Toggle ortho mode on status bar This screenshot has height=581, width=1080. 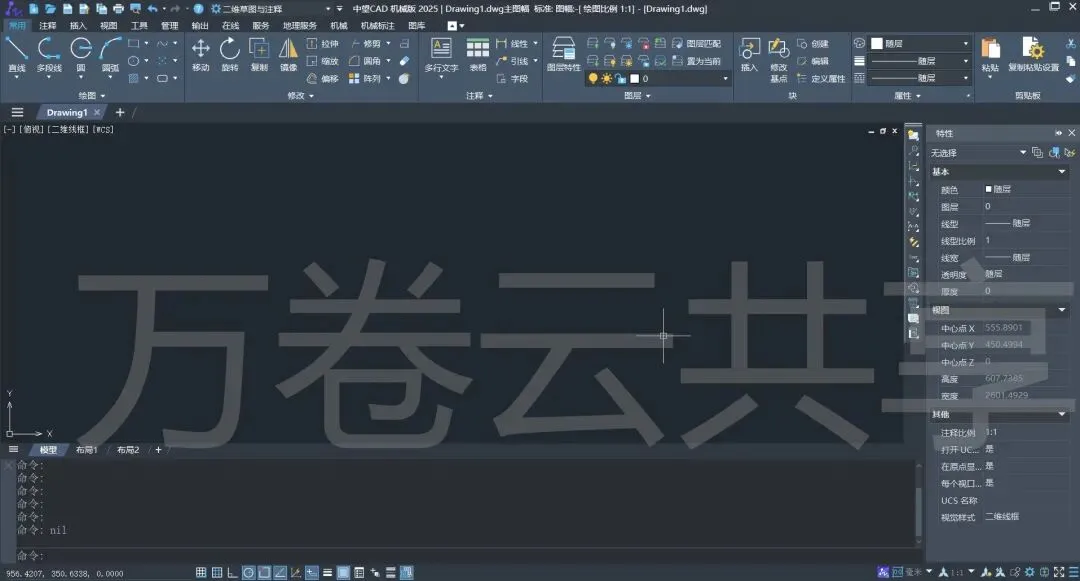(x=232, y=572)
